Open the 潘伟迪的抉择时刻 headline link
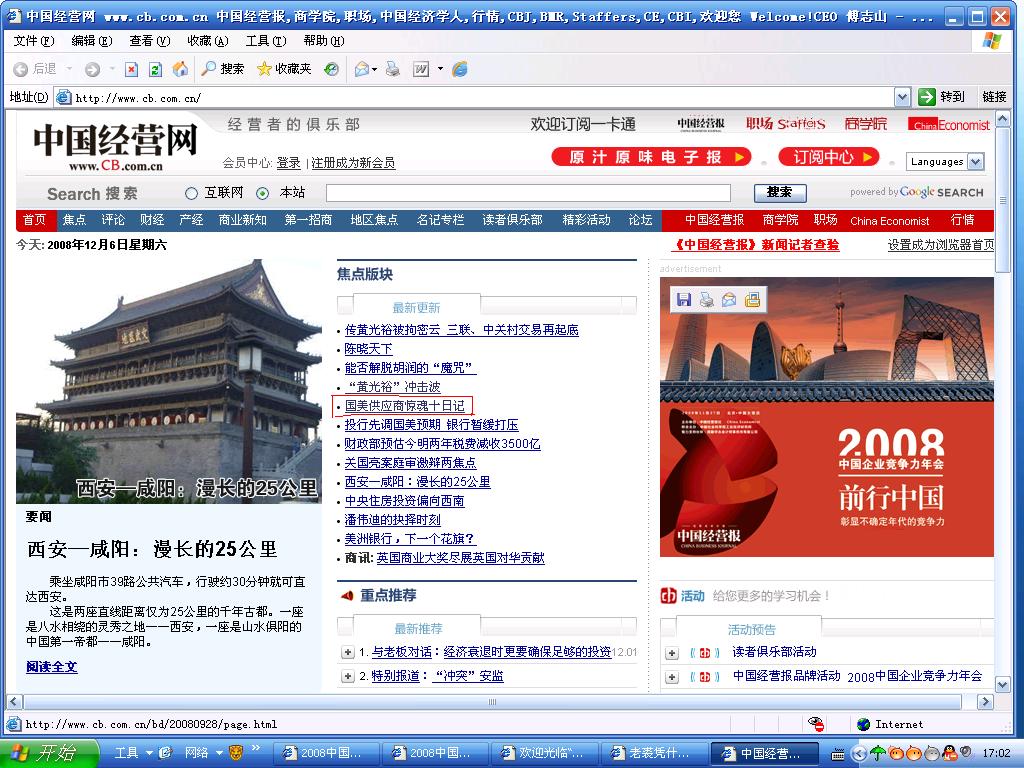This screenshot has height=768, width=1024. (392, 520)
